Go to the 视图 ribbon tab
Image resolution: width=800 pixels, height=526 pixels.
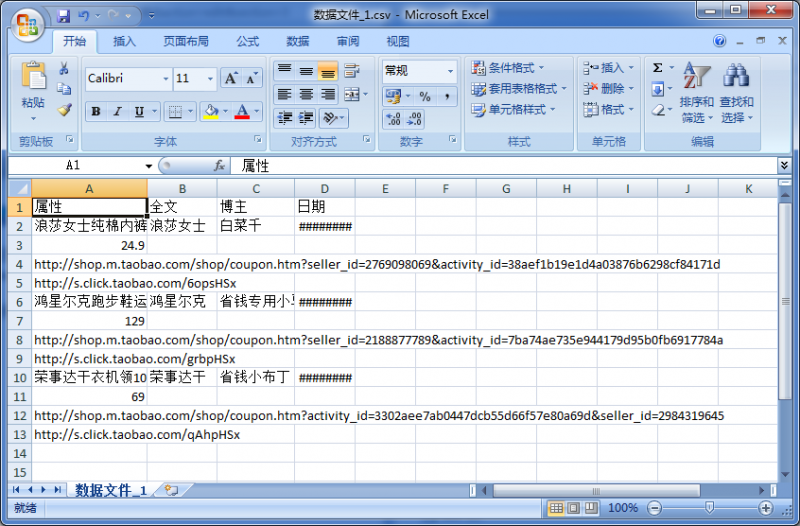coord(397,41)
